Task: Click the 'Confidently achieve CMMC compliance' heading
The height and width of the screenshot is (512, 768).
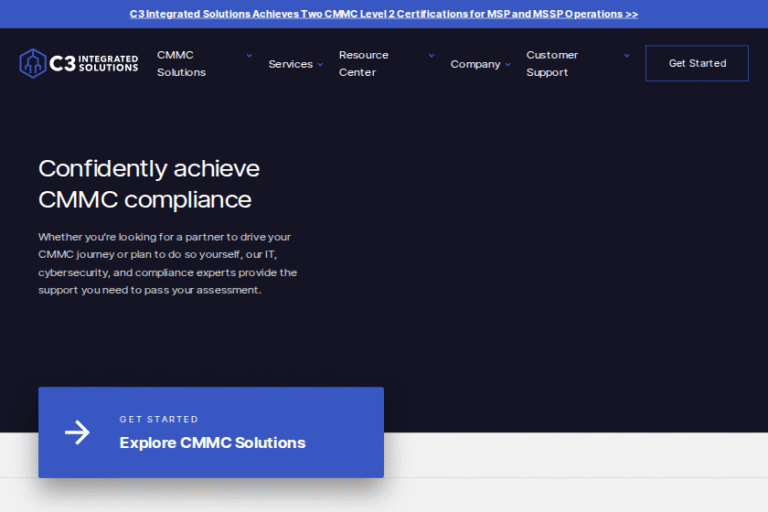Action: [149, 183]
